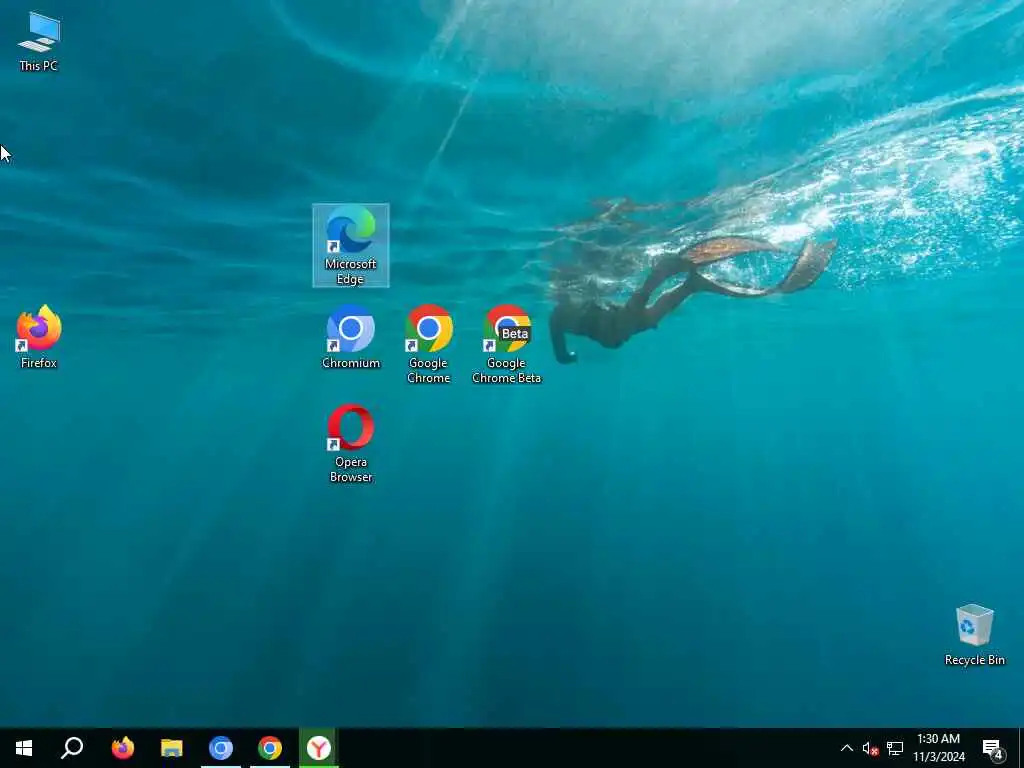Launch Firefox from the taskbar

pos(122,748)
